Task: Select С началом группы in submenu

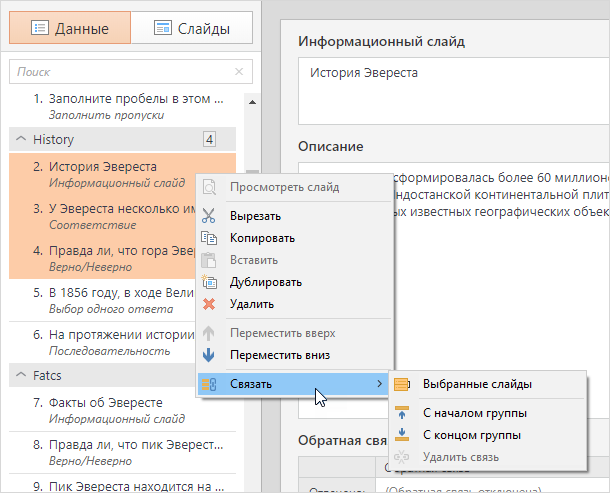Action: pyautogui.click(x=487, y=413)
